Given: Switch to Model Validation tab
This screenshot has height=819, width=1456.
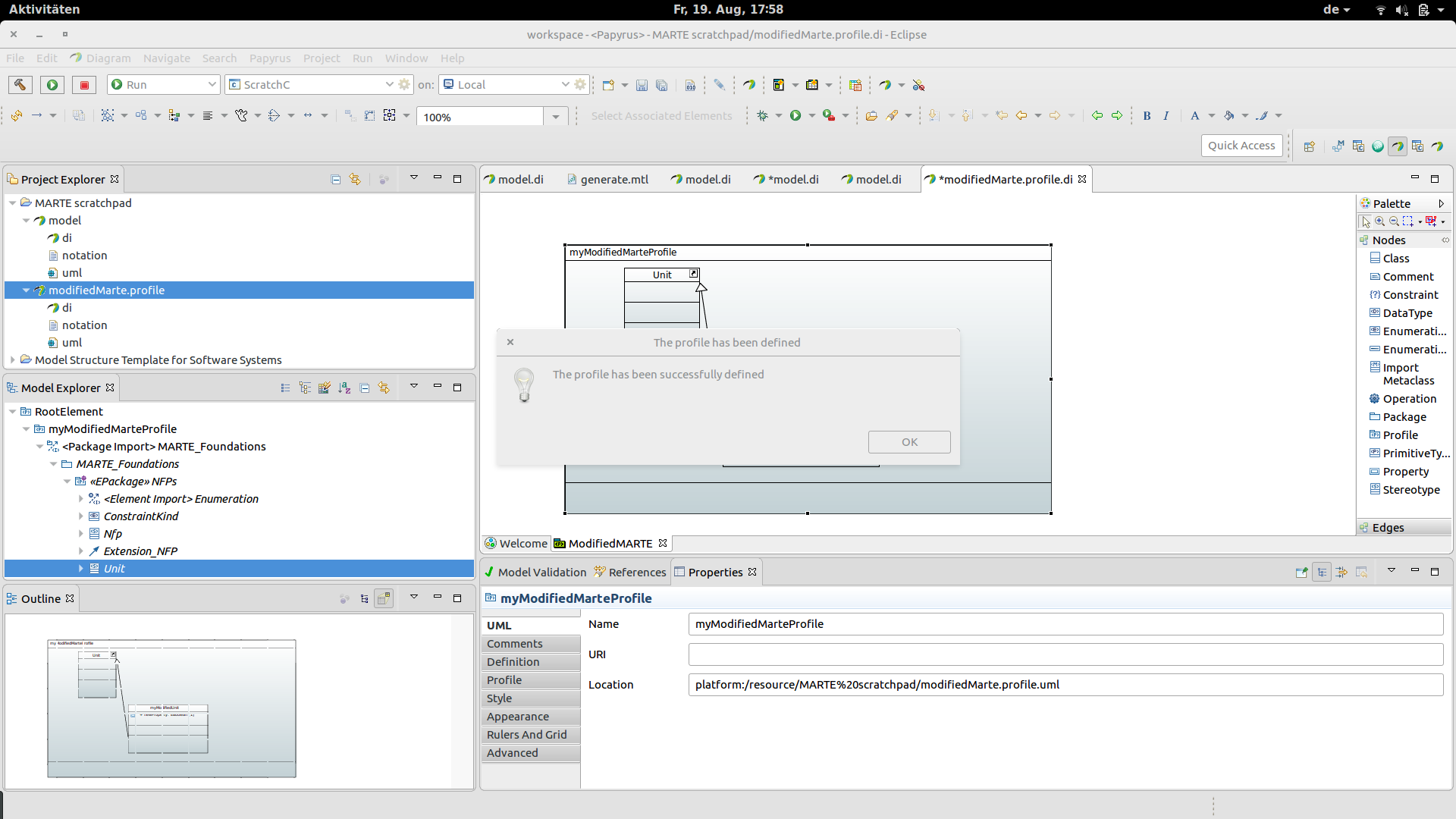Looking at the screenshot, I should [x=535, y=573].
